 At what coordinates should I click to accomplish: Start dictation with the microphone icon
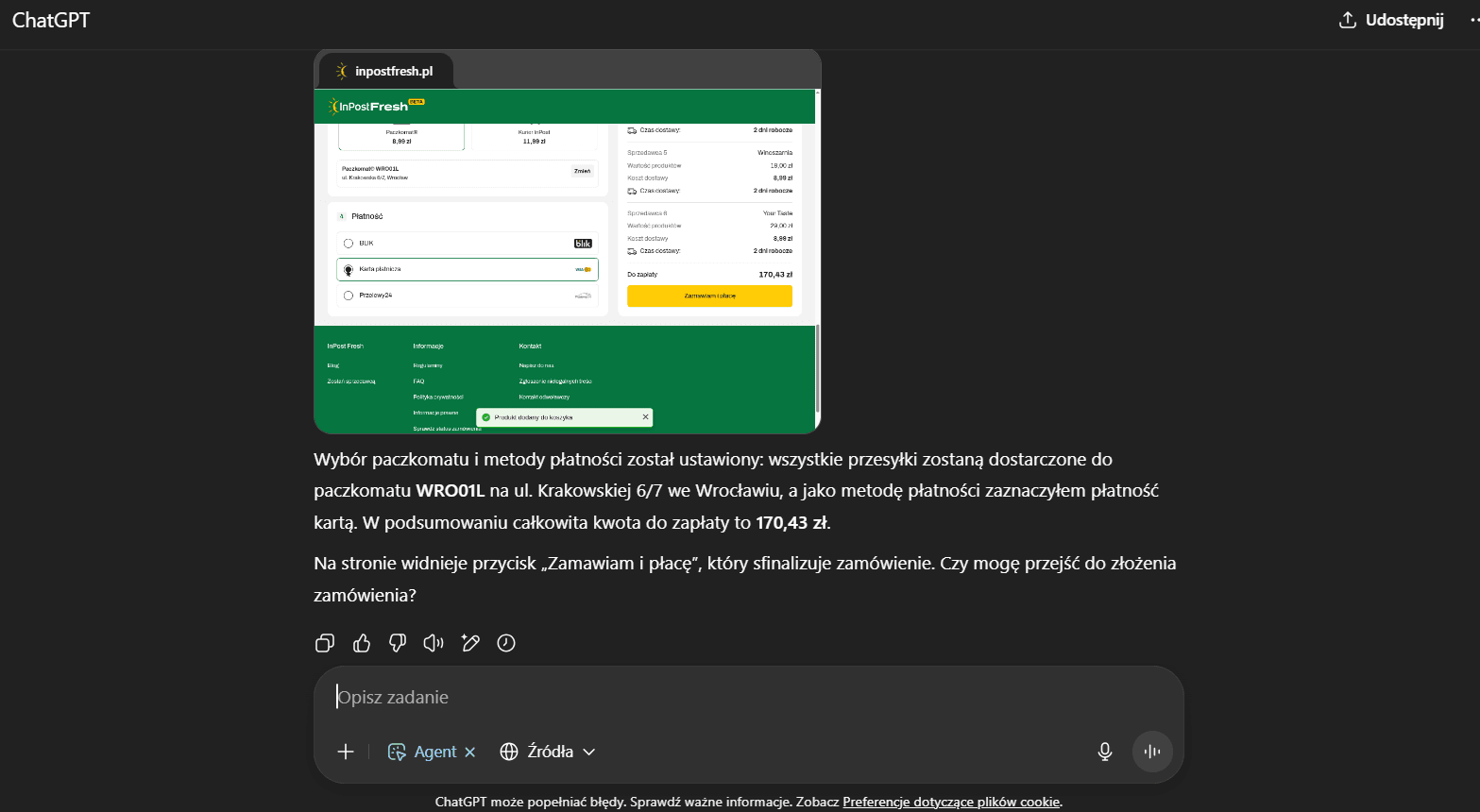[1105, 752]
